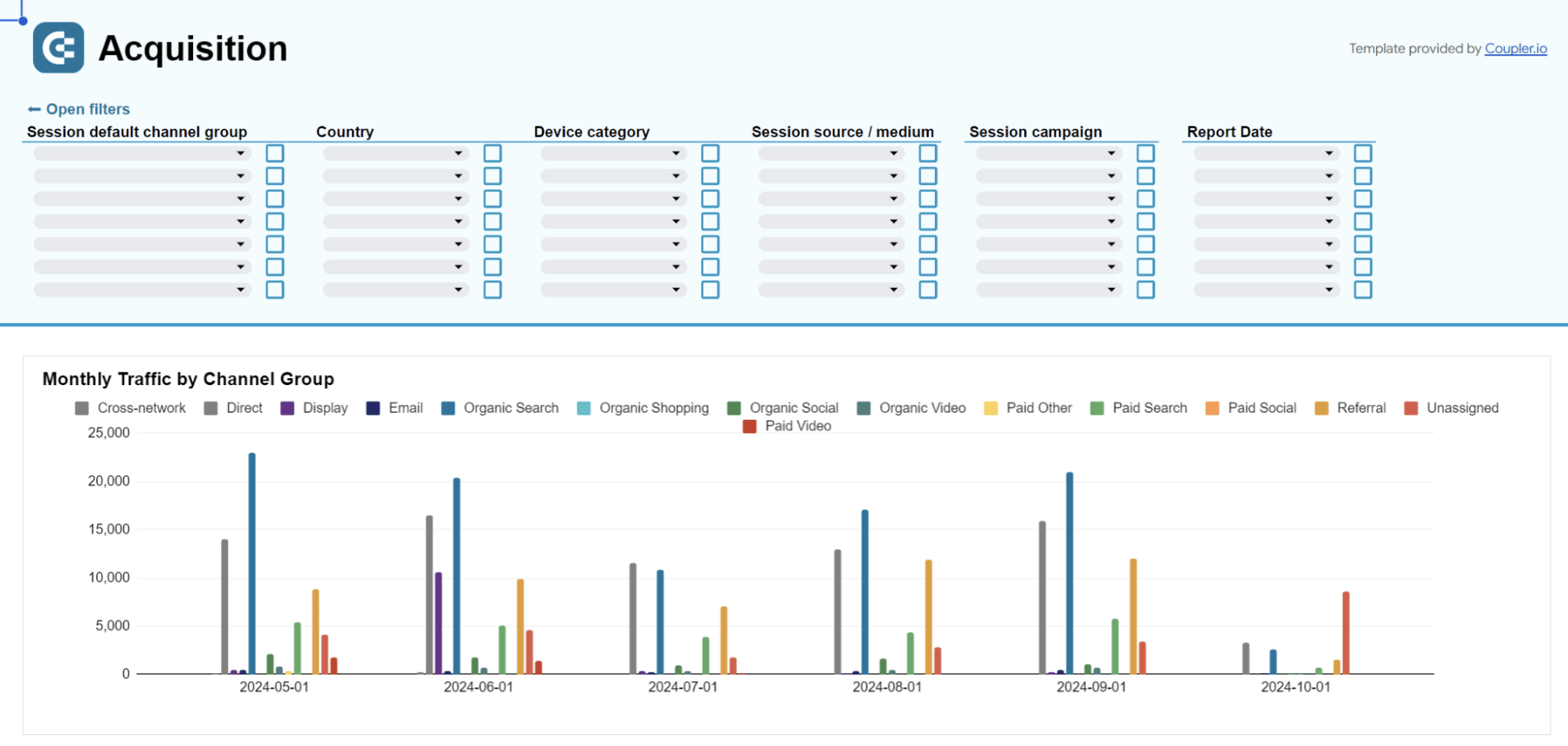Click the 25,000 y-axis label
Viewport: 1568px width, 746px height.
(x=109, y=433)
